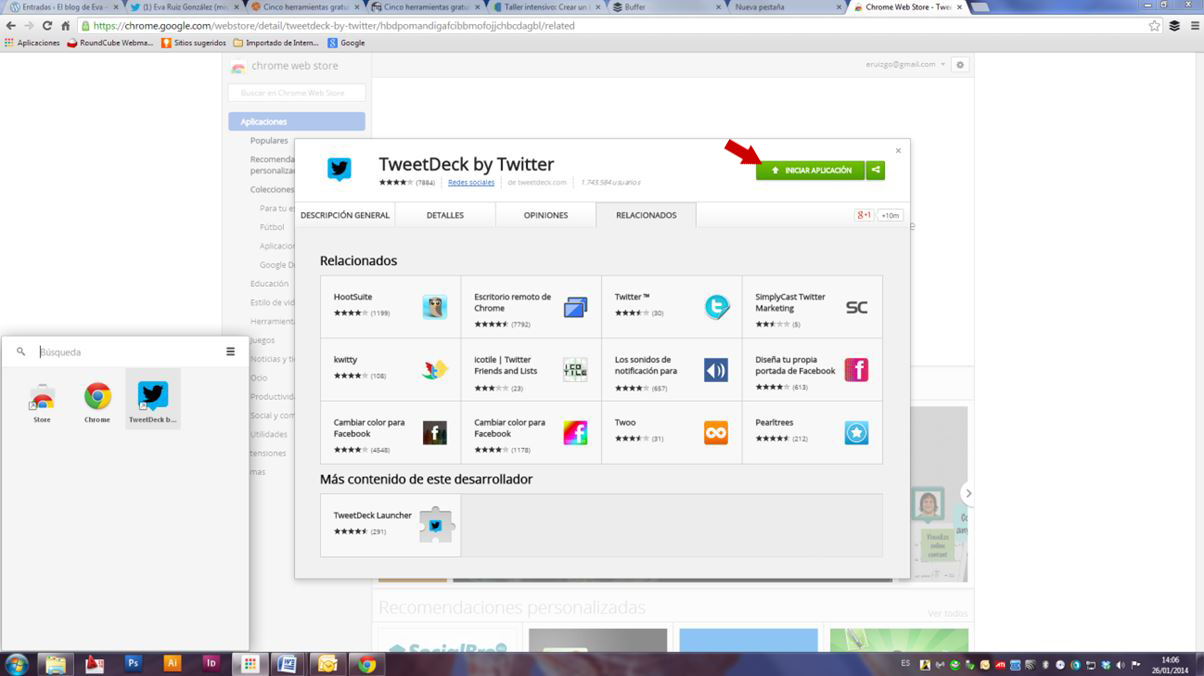Click the Twoo orange app icon

pos(716,432)
